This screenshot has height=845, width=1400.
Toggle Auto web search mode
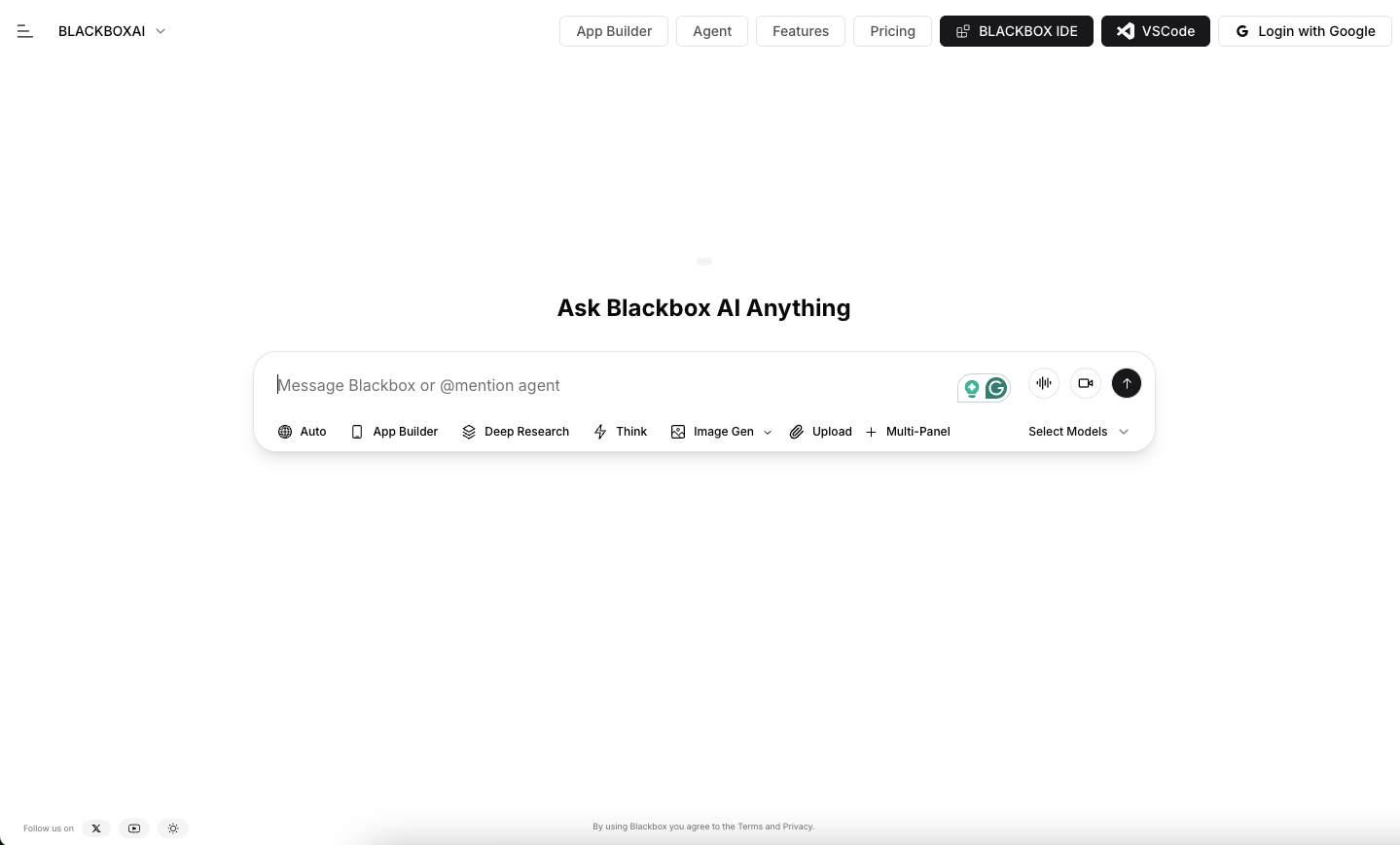click(302, 432)
